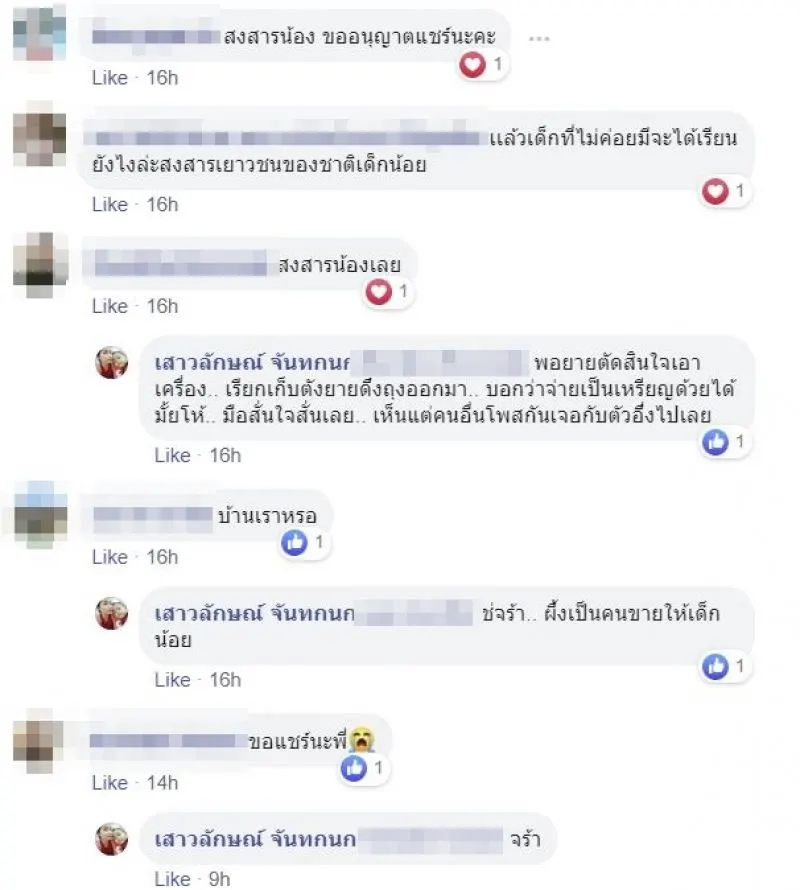Like the สงสารน้องเลย comment
The width and height of the screenshot is (800, 890).
(x=110, y=307)
